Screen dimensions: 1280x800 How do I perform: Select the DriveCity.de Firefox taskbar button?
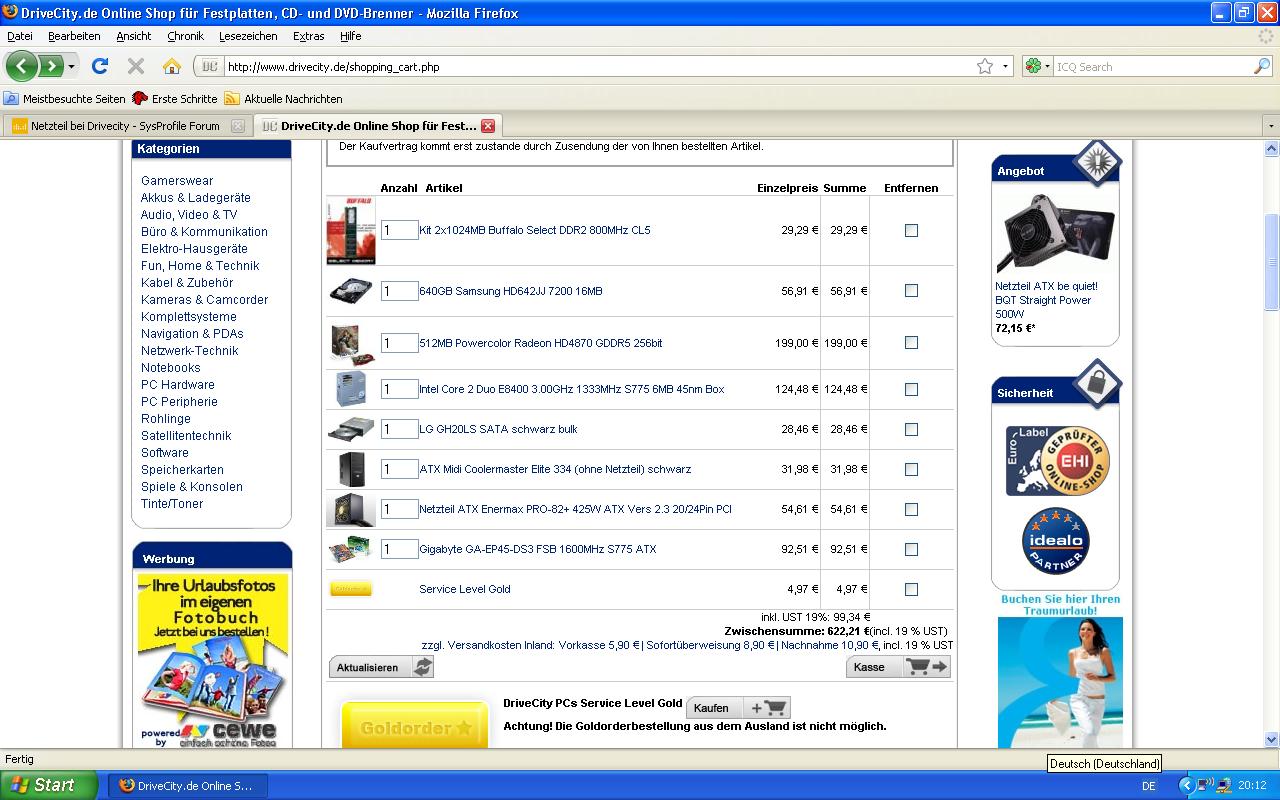[188, 786]
